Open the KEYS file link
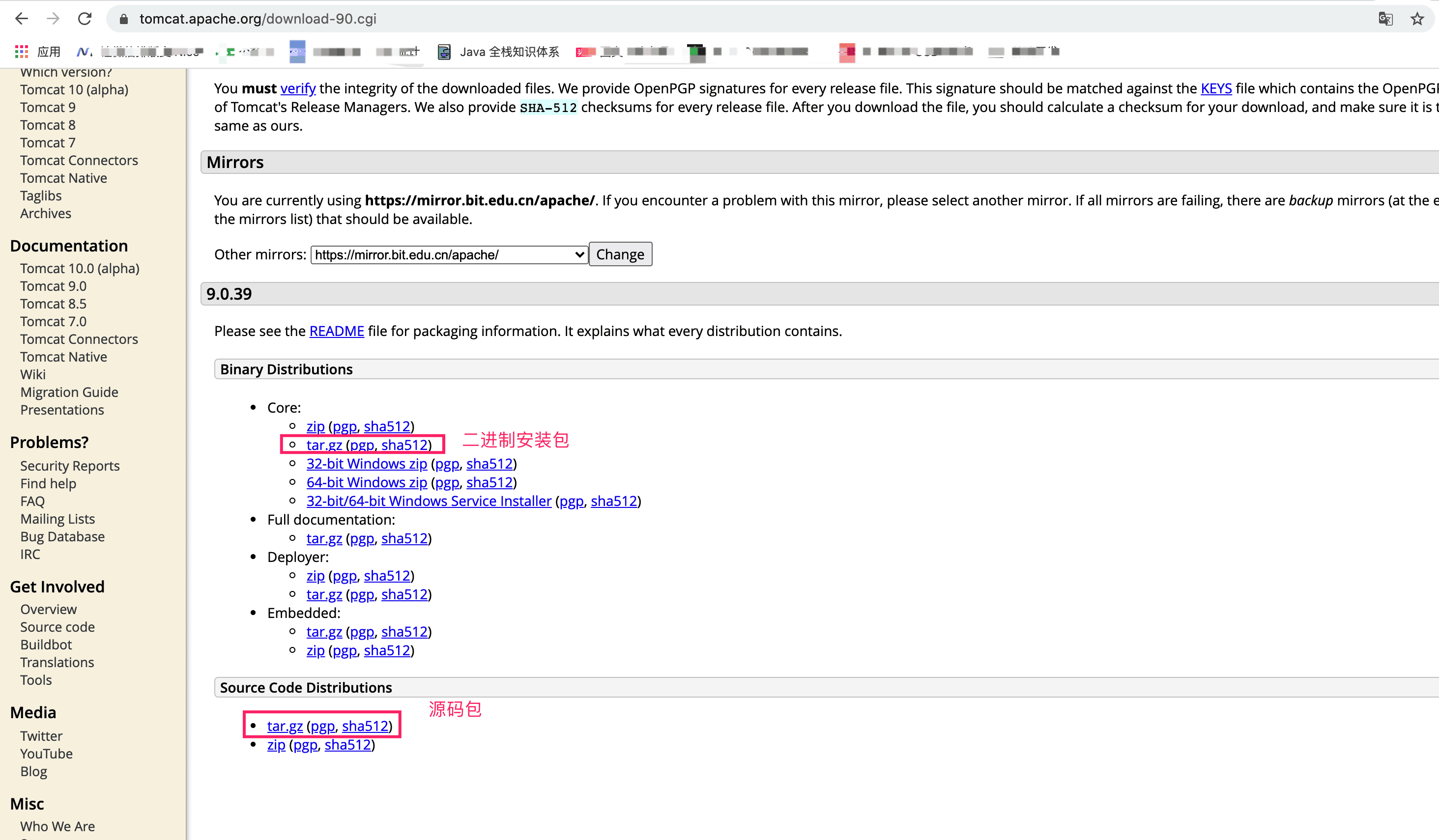The width and height of the screenshot is (1439, 840). [x=1216, y=88]
